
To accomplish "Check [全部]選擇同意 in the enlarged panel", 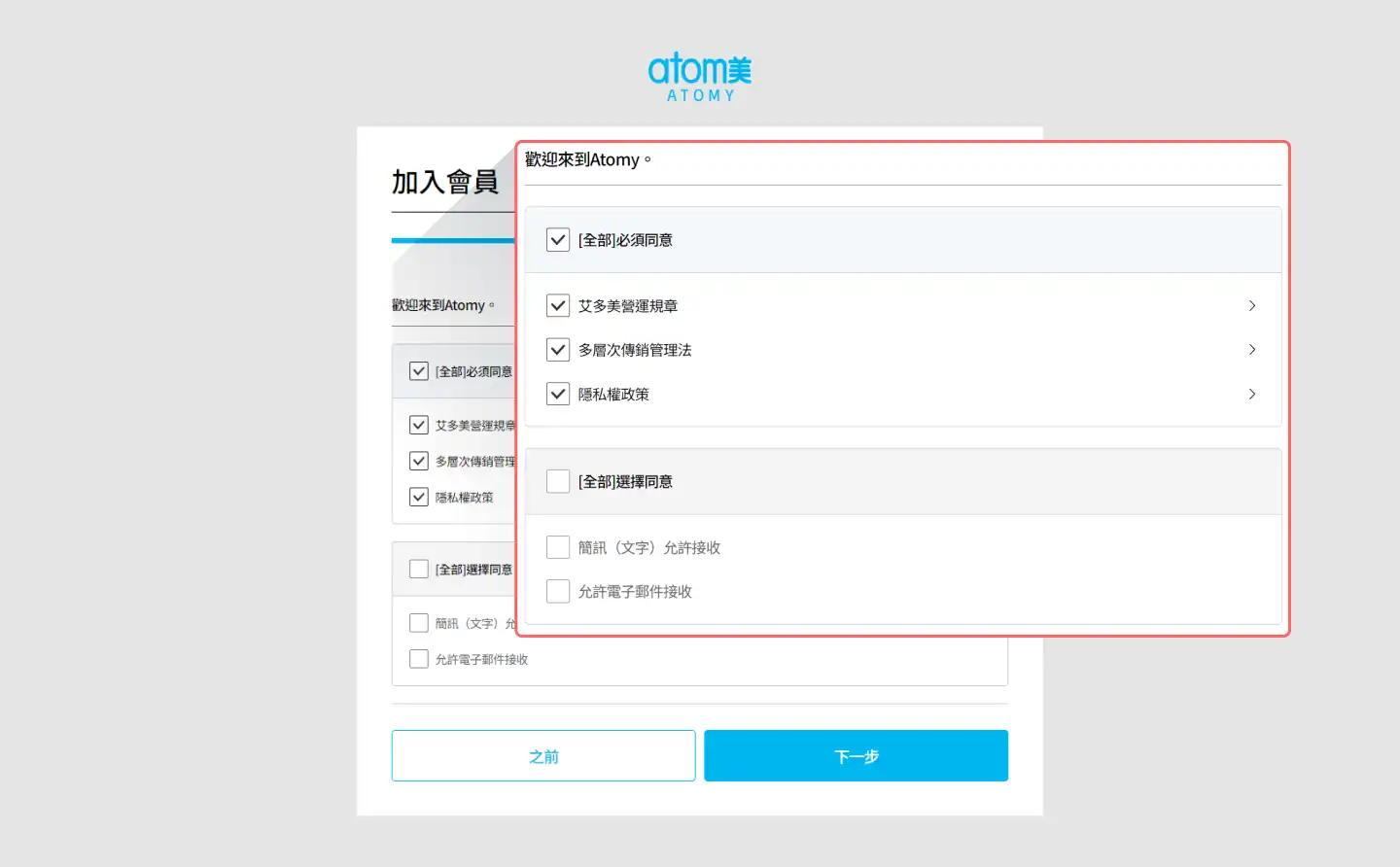I will [558, 482].
